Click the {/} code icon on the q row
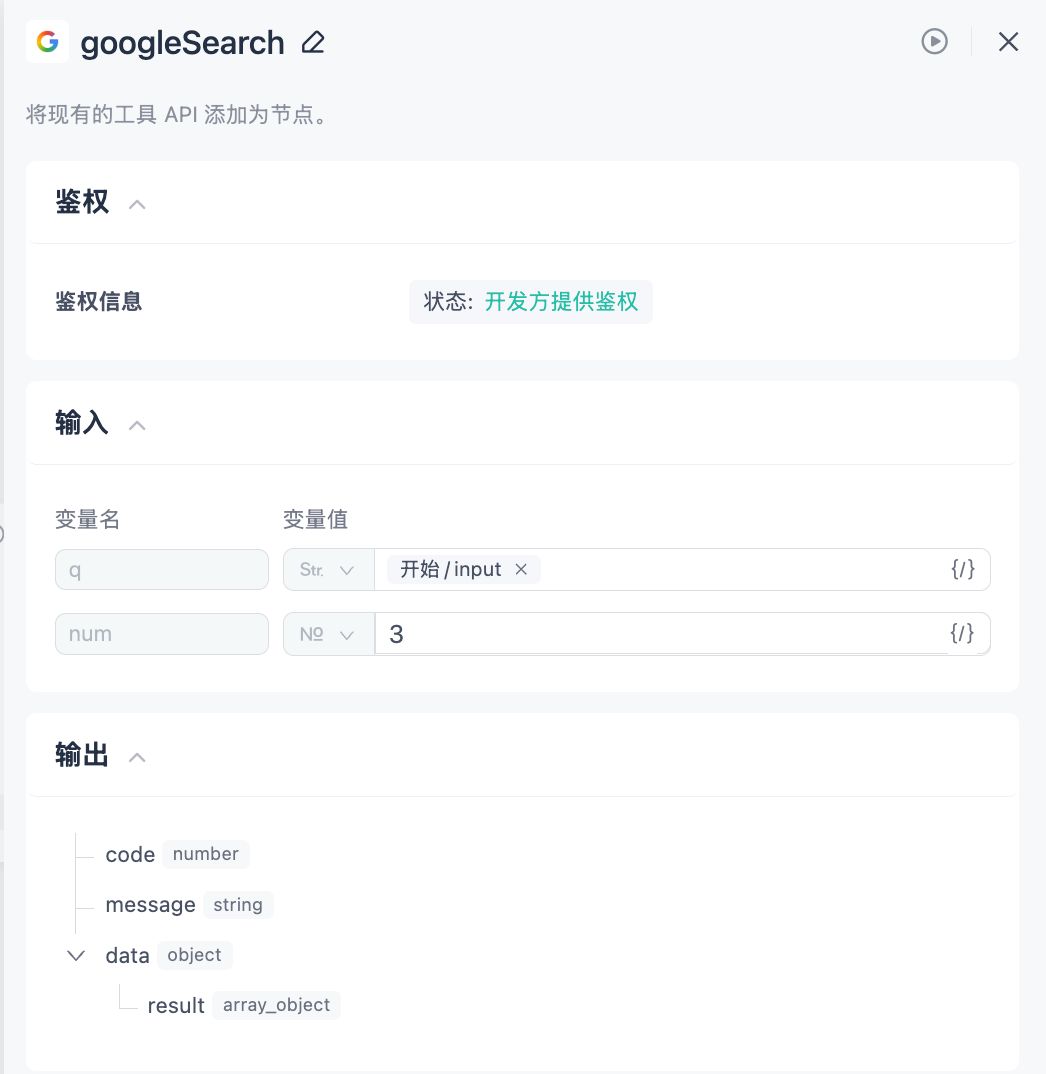Screen dimensions: 1046x1074 (962, 569)
